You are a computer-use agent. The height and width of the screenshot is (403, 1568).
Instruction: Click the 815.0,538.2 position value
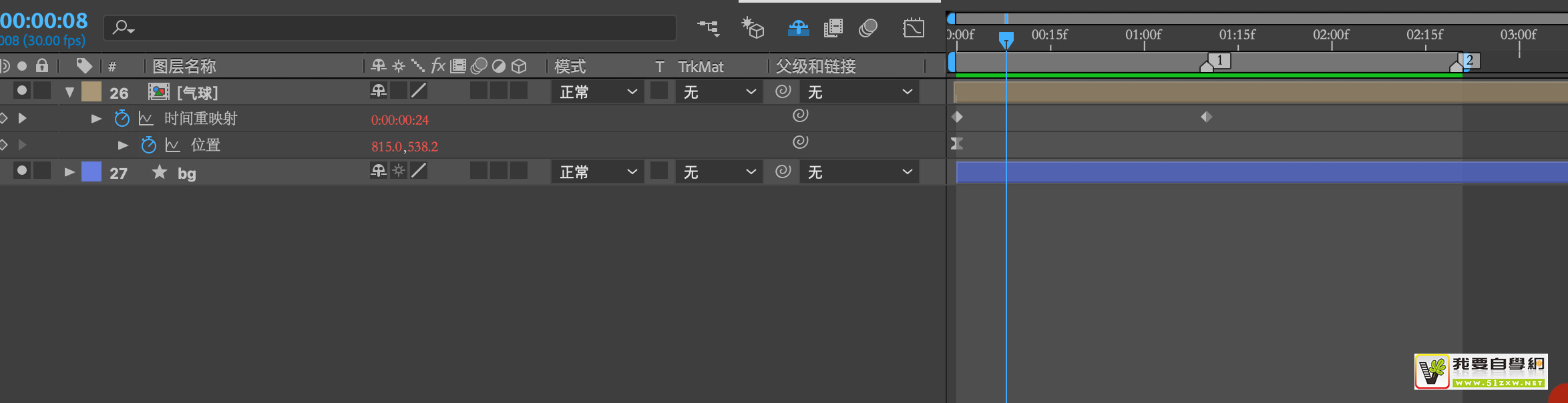point(405,146)
